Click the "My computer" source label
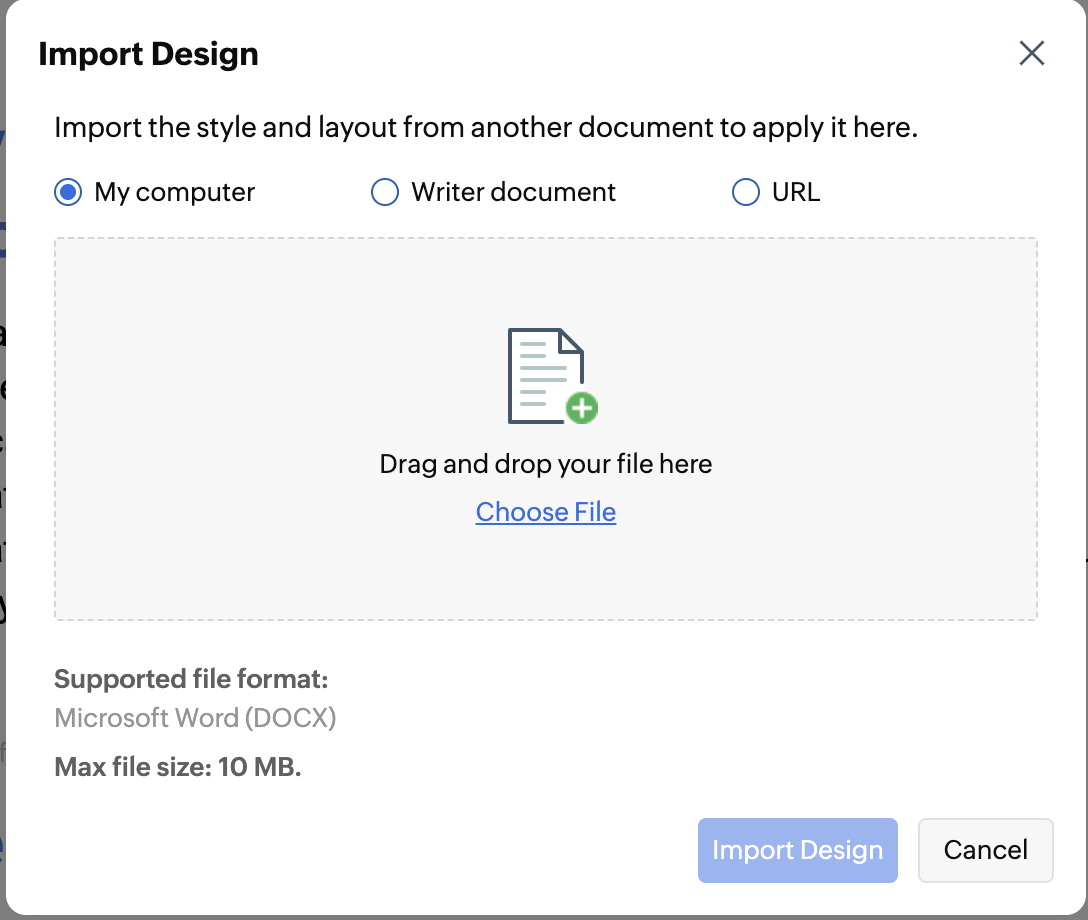This screenshot has width=1088, height=920. (175, 192)
